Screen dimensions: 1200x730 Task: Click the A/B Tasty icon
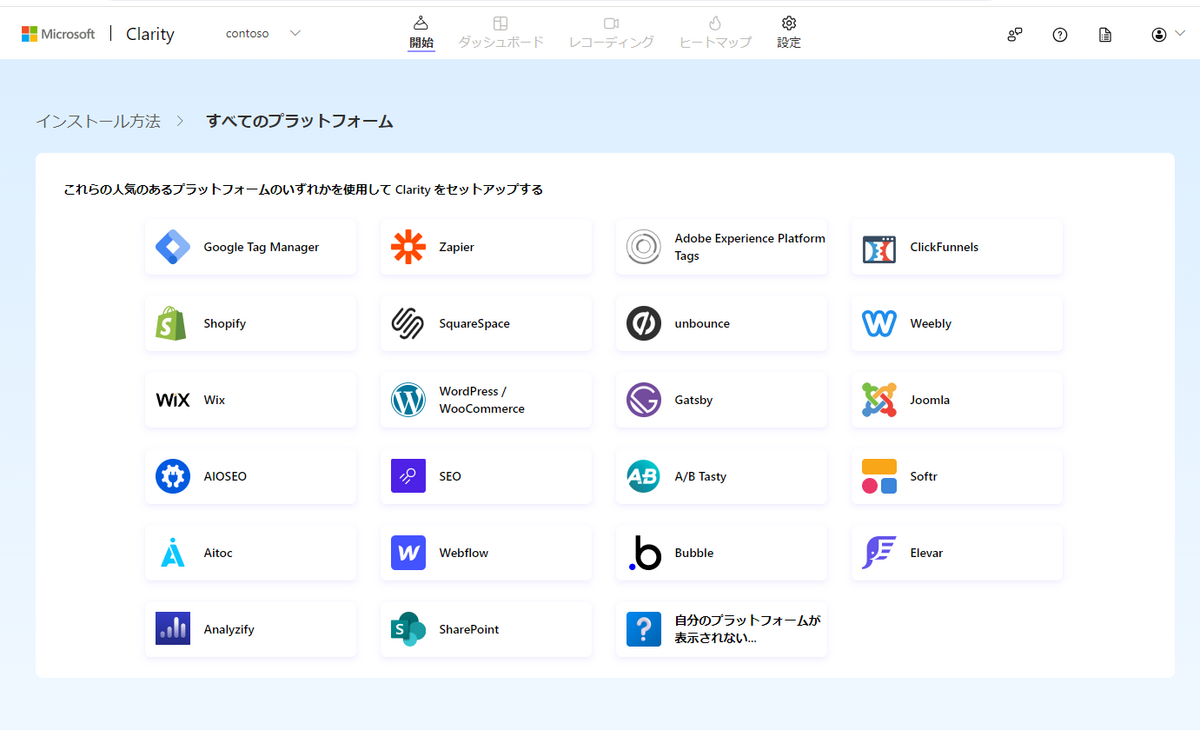[x=643, y=476]
